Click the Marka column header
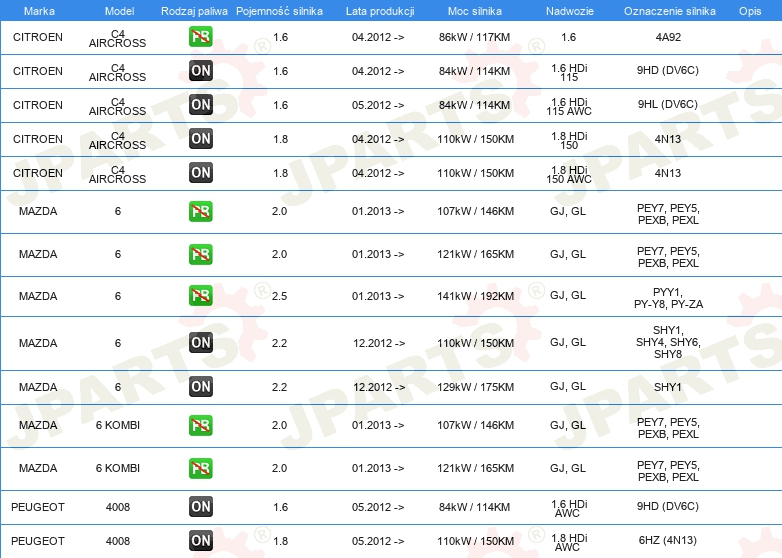Viewport: 782px width, 558px height. point(38,10)
